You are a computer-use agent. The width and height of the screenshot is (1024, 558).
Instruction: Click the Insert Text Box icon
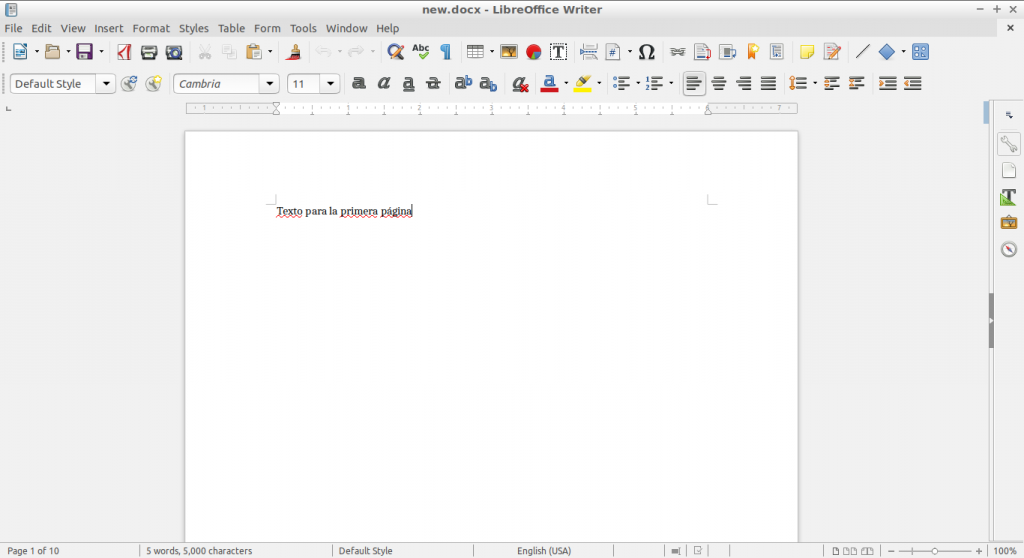(558, 52)
